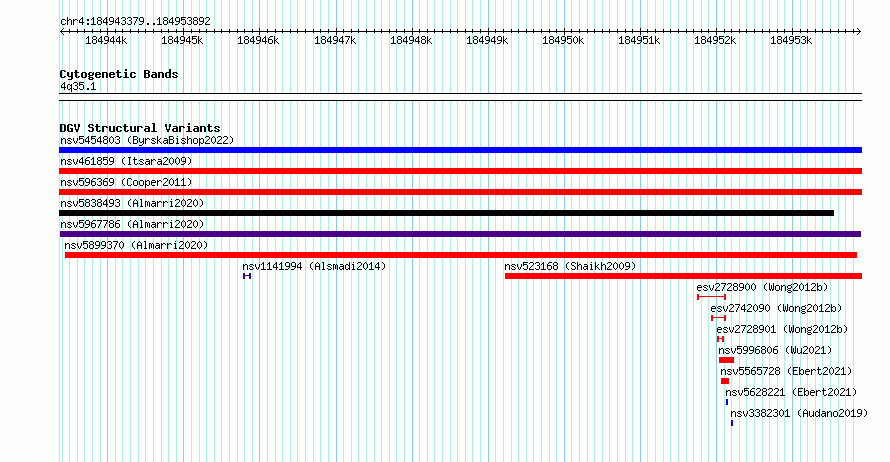The height and width of the screenshot is (462, 890).
Task: Click ruler position 184952k
Action: click(716, 40)
